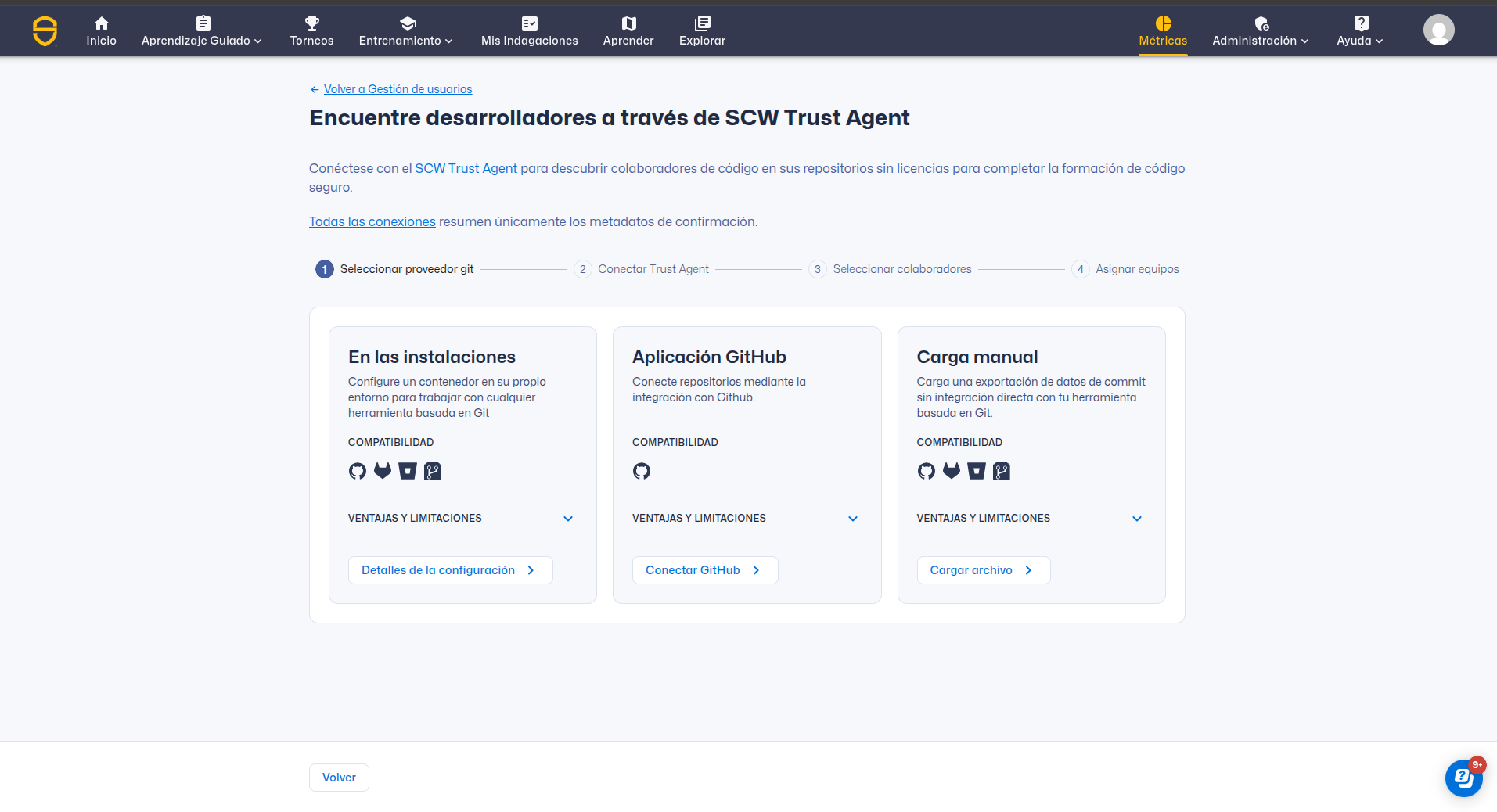1497x812 pixels.
Task: Open the Administración dropdown menu
Action: click(1260, 31)
